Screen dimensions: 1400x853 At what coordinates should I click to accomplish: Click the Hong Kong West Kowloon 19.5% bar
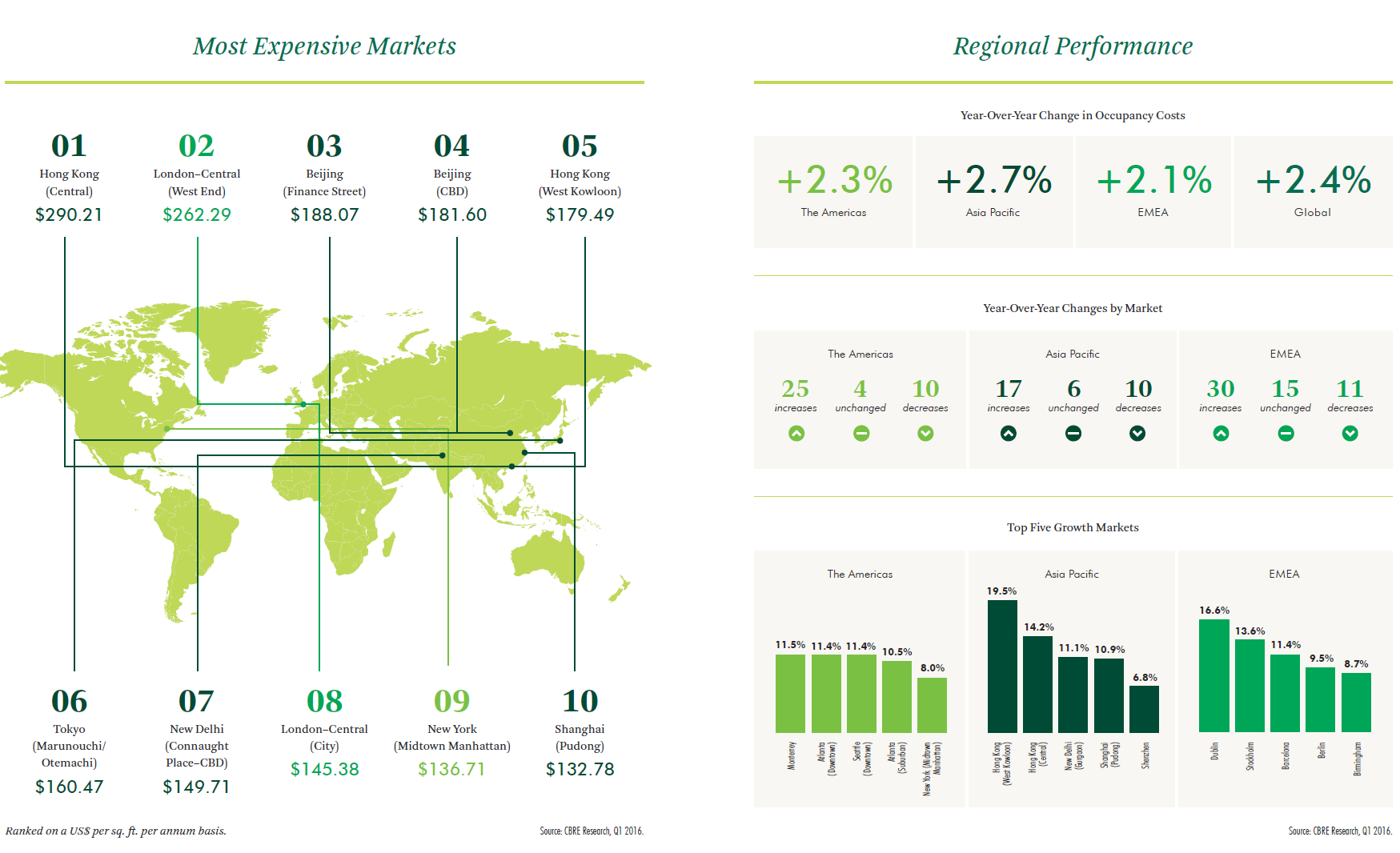coord(1002,666)
